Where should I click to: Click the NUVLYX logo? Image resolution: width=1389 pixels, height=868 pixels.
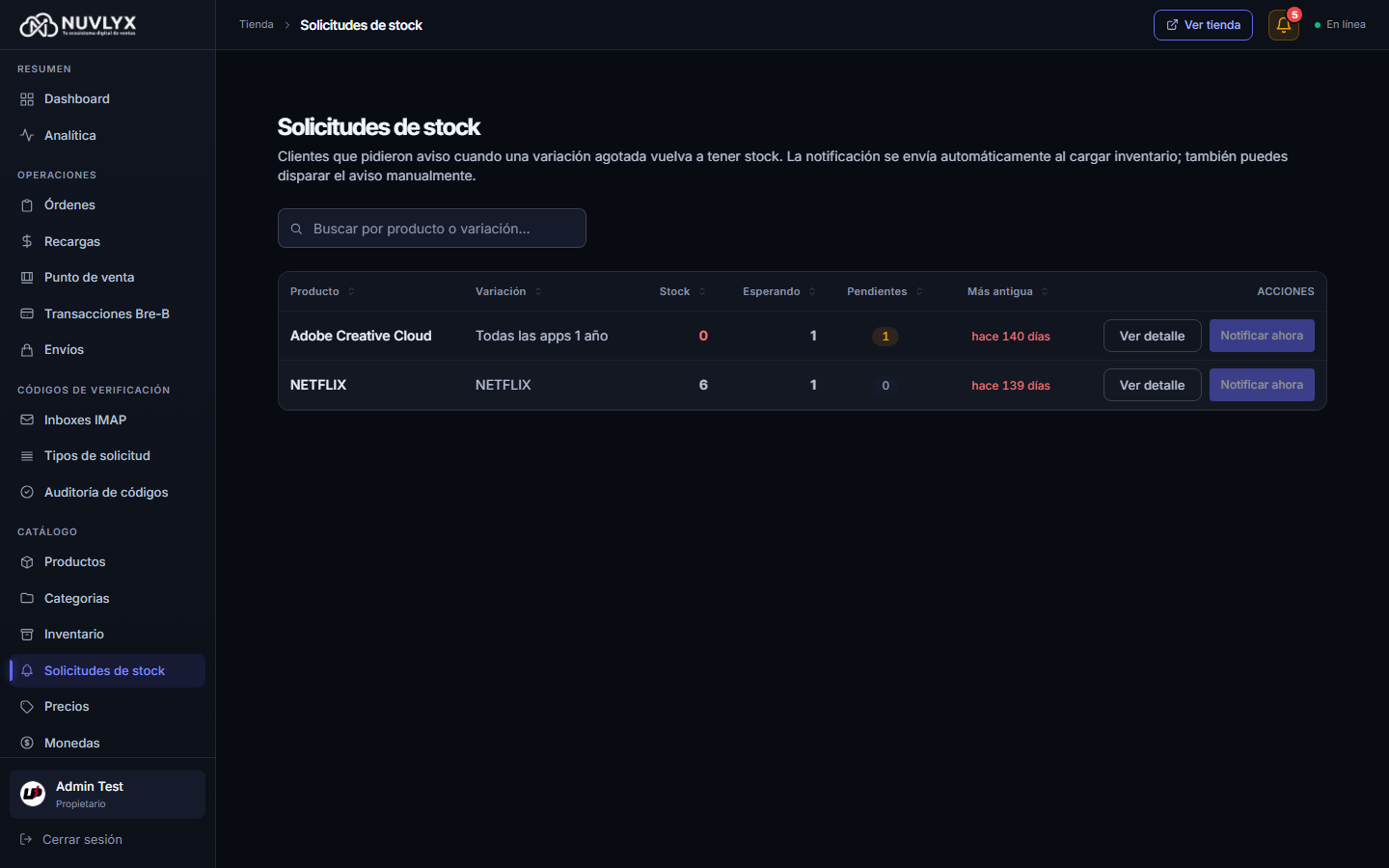[78, 25]
